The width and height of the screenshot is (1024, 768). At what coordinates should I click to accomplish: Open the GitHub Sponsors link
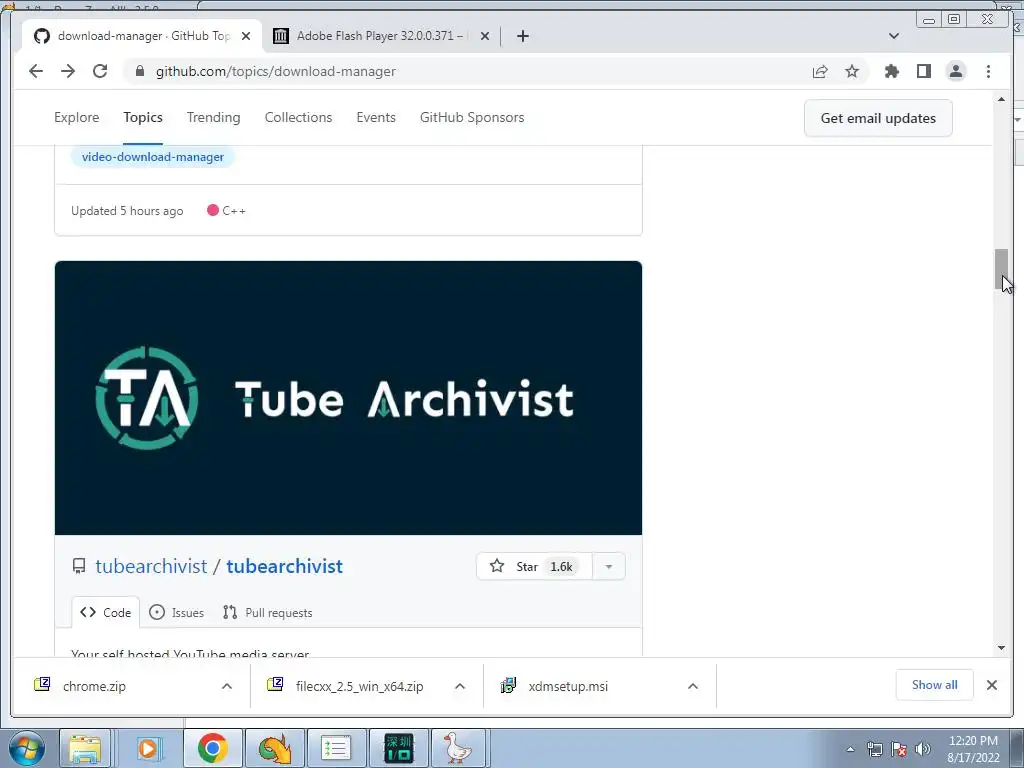point(472,118)
